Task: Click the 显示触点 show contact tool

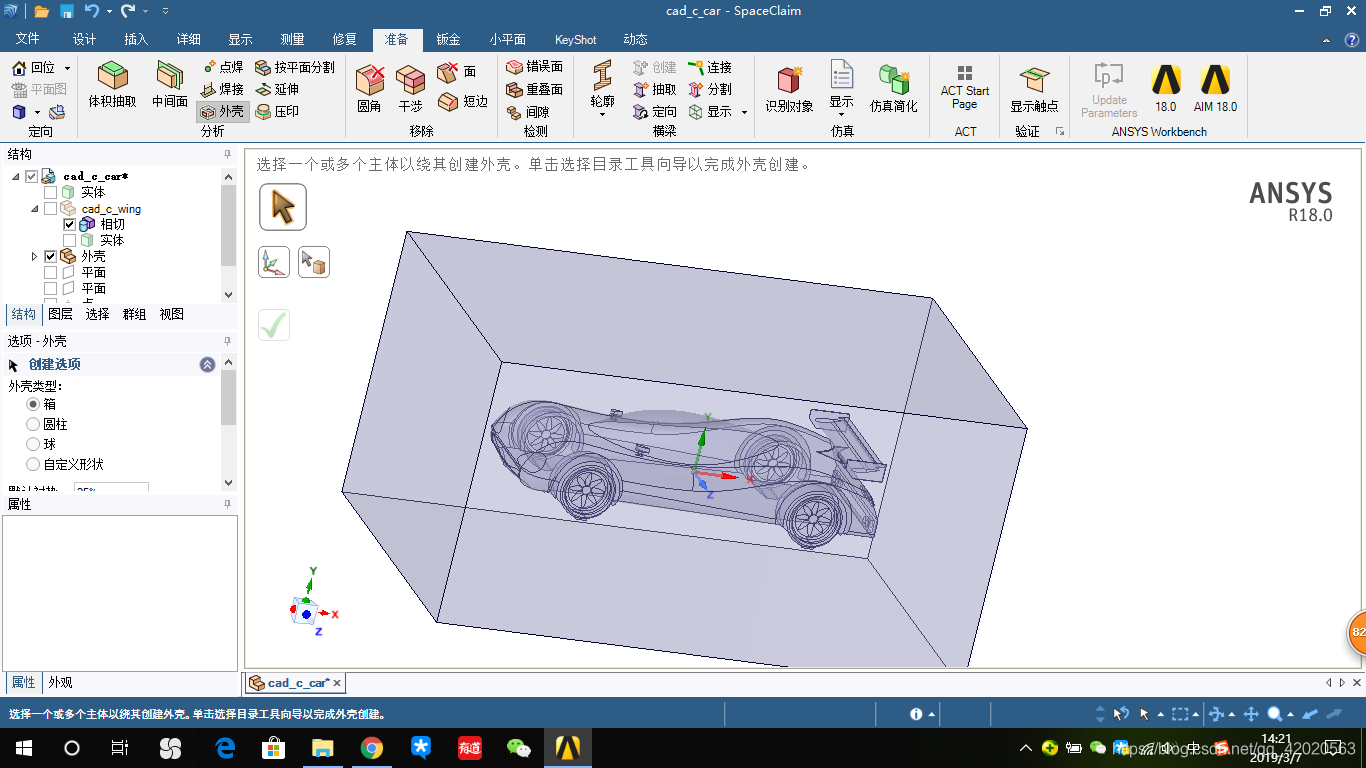Action: point(1034,88)
